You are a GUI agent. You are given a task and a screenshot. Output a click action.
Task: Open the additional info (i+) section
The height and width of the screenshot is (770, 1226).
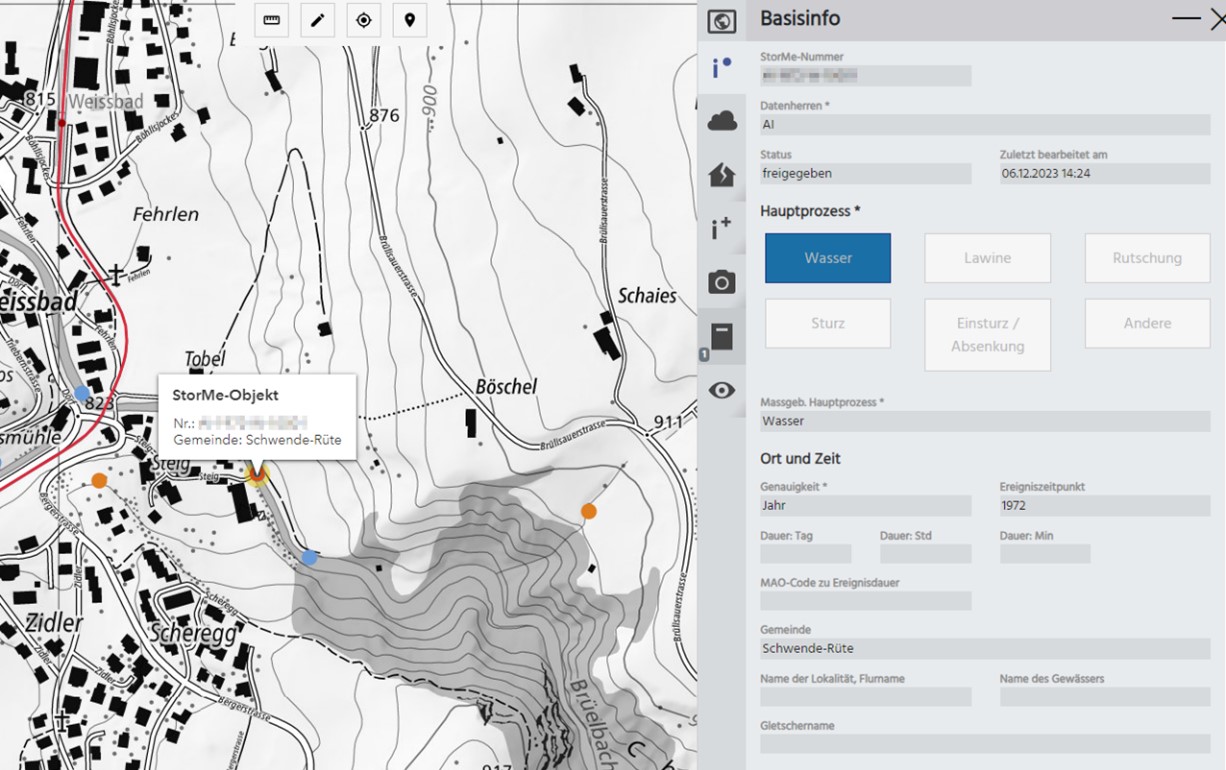click(722, 229)
